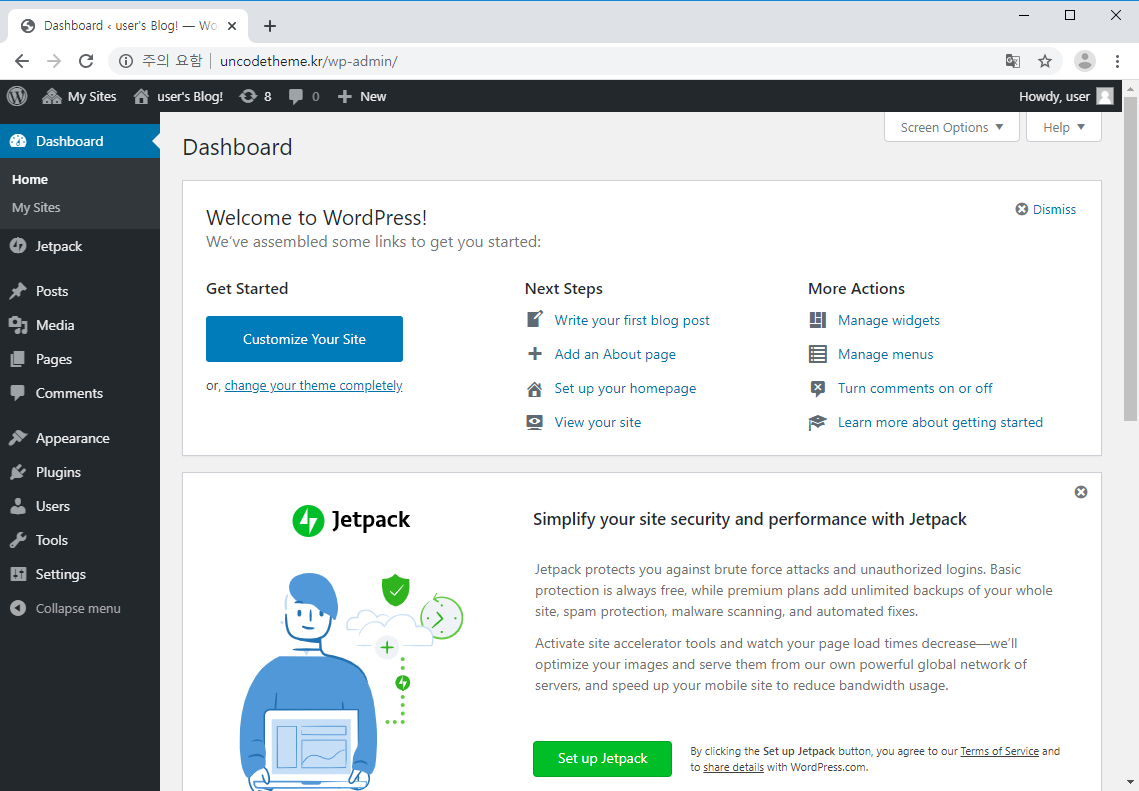Open the Plugins plug icon

[x=18, y=472]
